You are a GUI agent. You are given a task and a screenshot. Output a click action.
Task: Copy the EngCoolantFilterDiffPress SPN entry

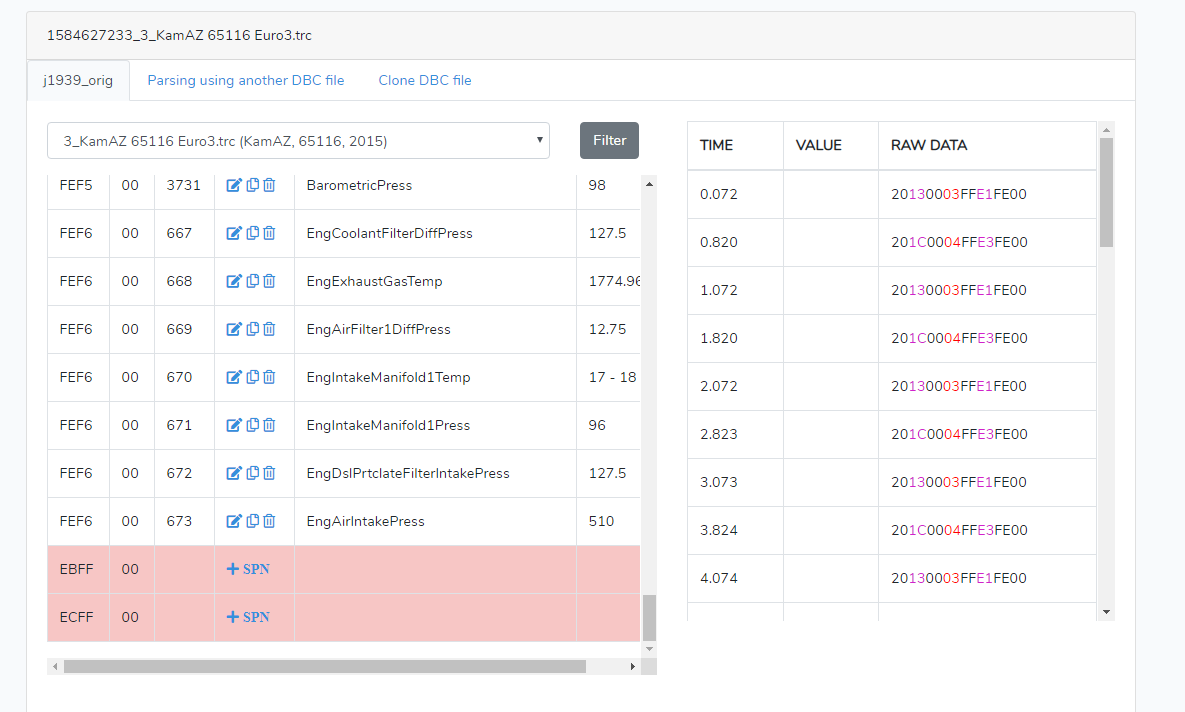click(252, 233)
